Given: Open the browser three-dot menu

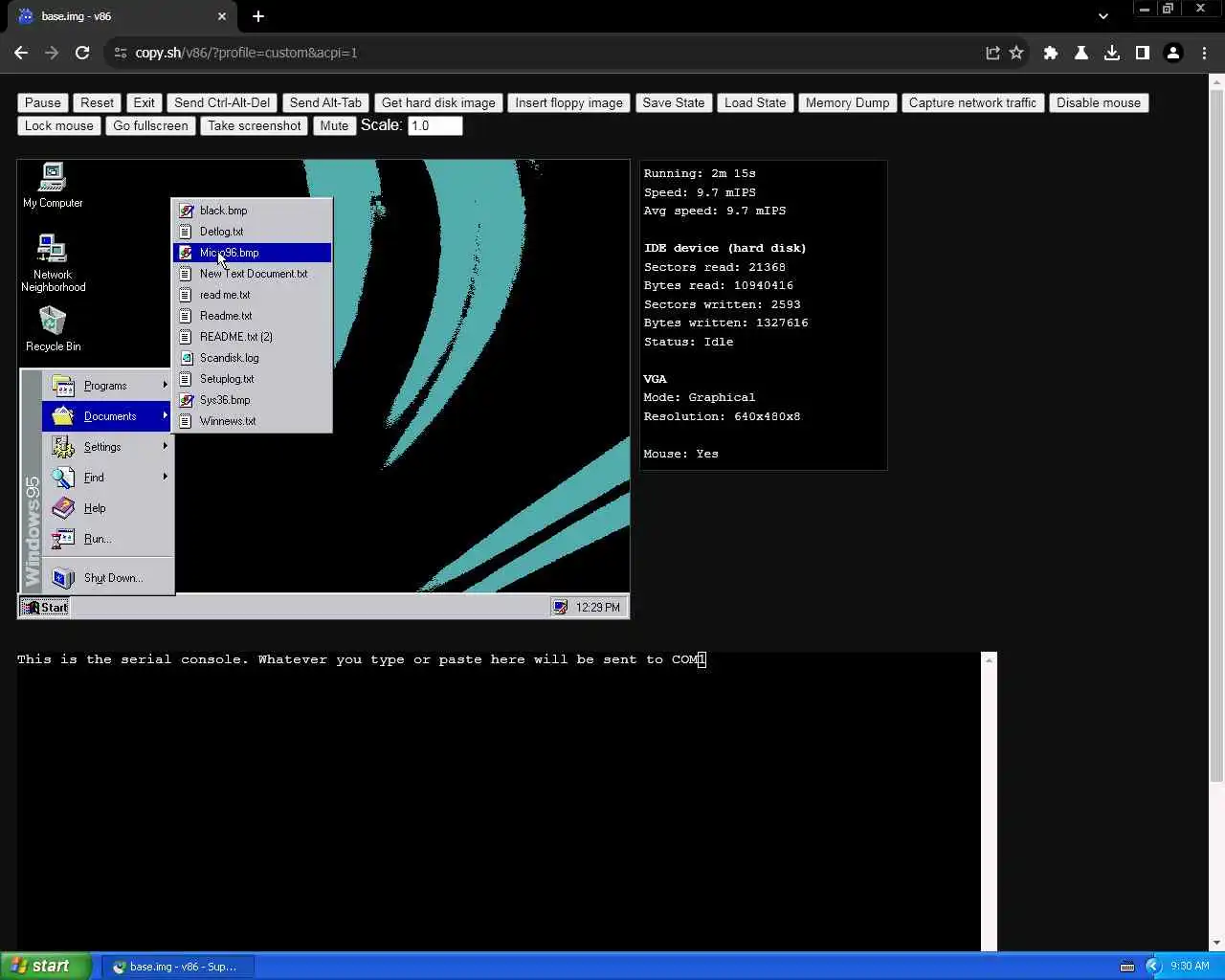Looking at the screenshot, I should click(1204, 53).
